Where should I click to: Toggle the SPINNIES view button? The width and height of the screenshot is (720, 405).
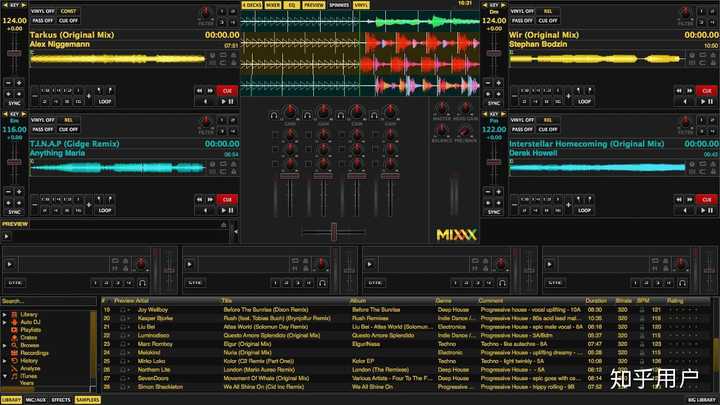(x=339, y=5)
